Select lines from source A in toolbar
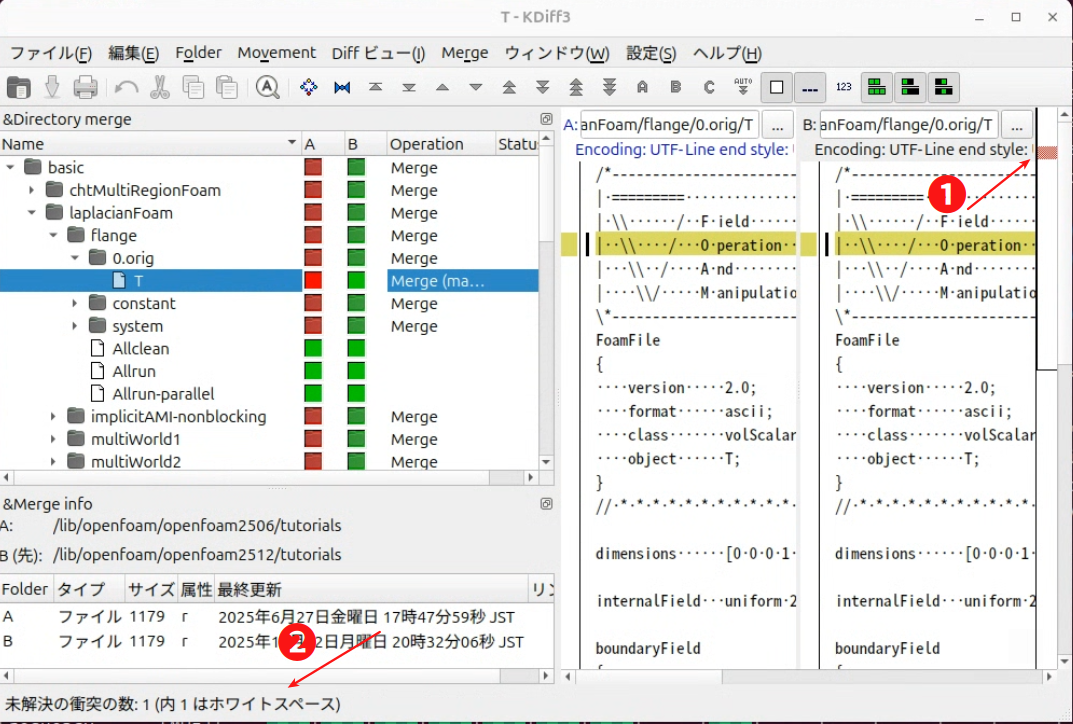 click(x=642, y=87)
